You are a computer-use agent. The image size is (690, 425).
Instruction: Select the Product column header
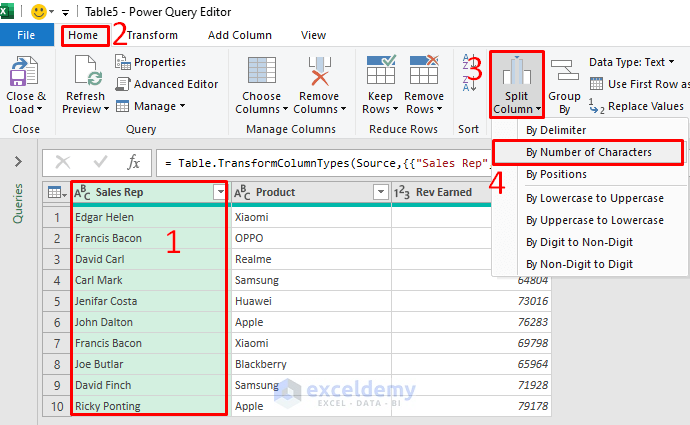click(x=311, y=192)
